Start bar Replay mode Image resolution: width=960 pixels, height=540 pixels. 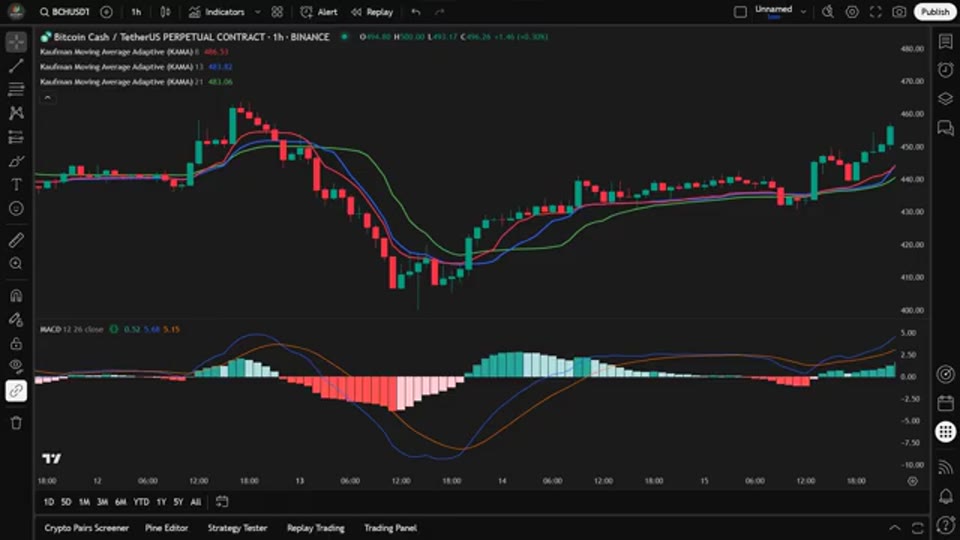point(372,12)
